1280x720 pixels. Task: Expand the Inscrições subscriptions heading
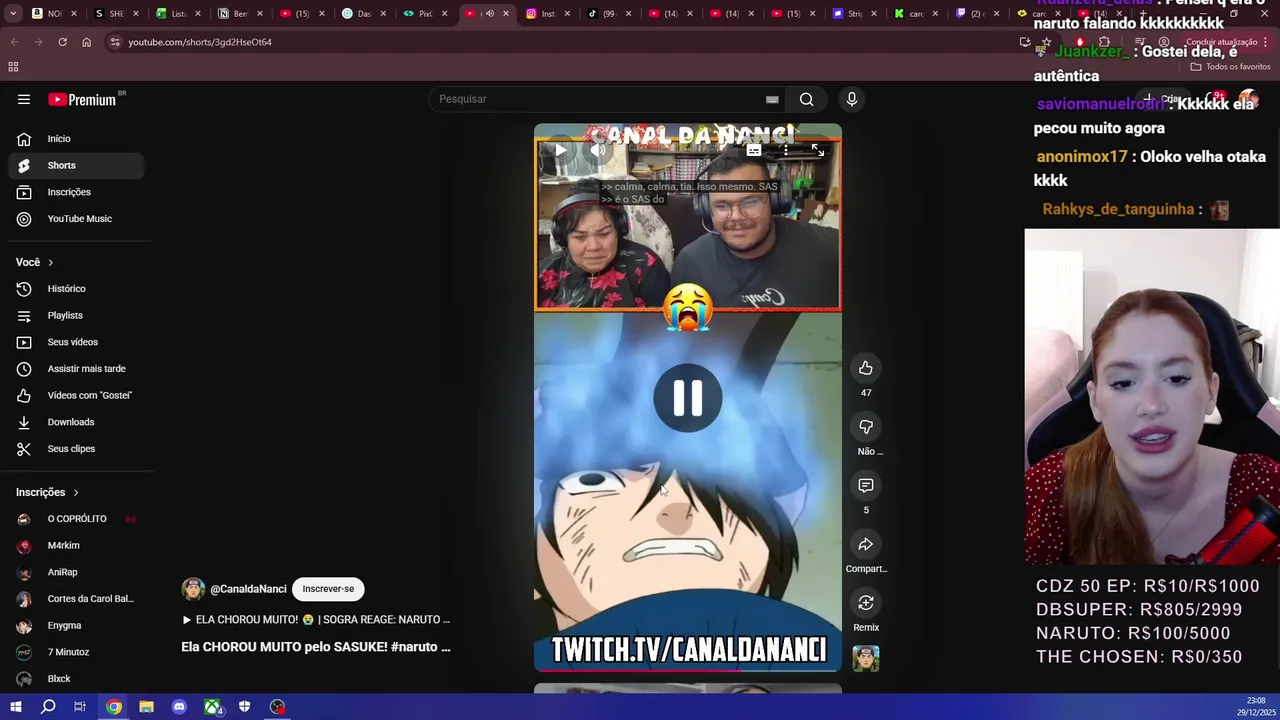47,492
